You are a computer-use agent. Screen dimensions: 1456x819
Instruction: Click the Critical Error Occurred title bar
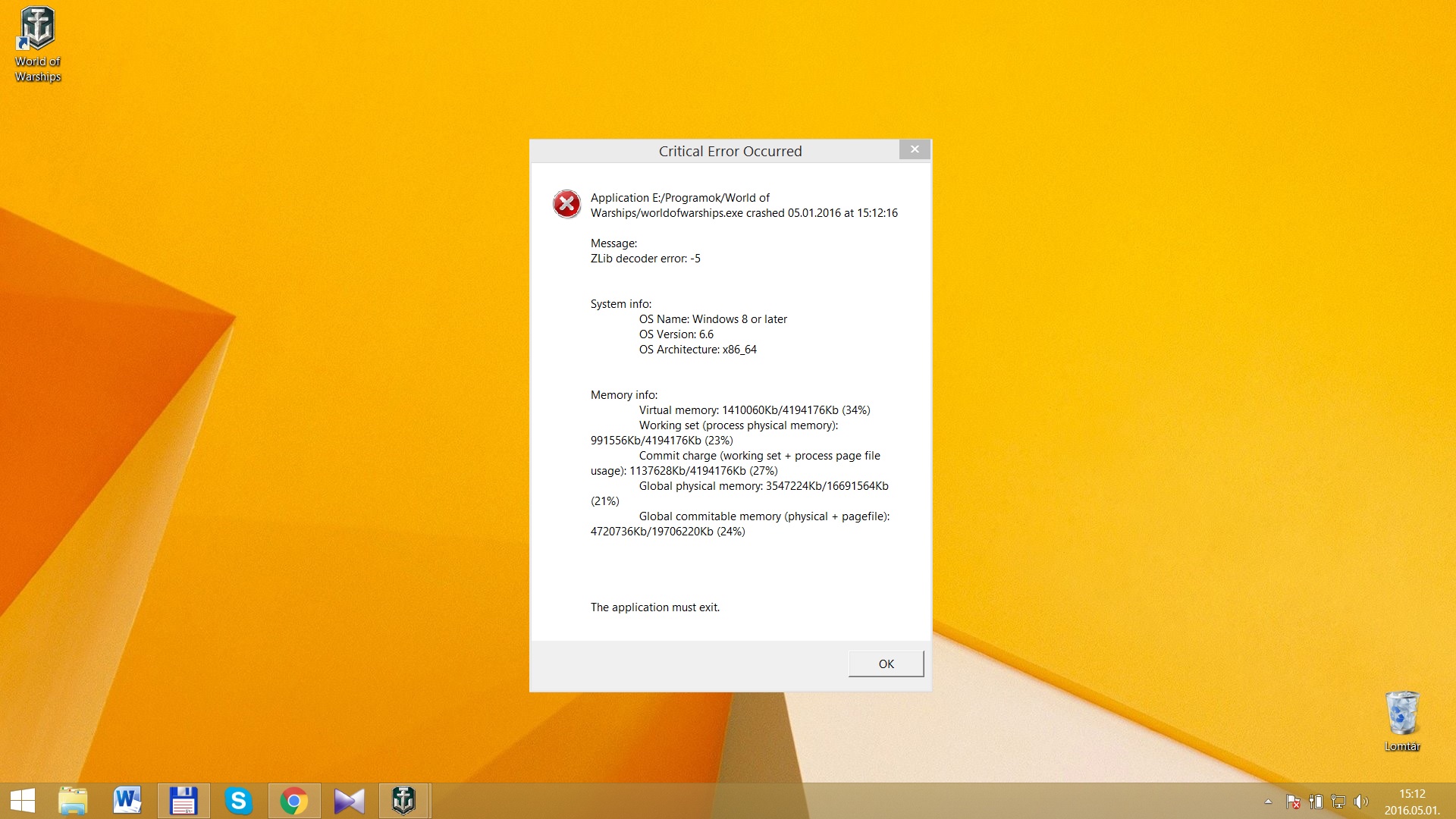pos(730,151)
